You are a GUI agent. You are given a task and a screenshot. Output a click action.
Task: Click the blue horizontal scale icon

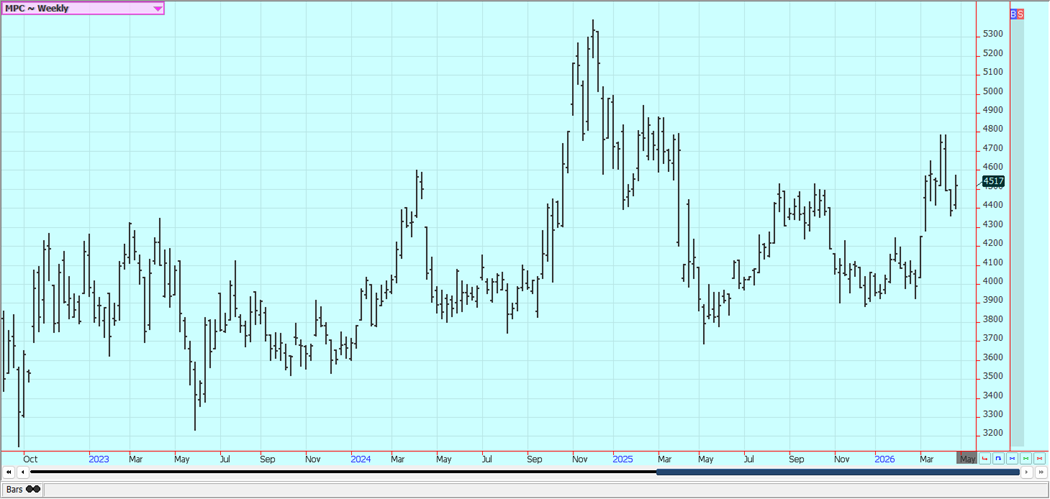1012,459
